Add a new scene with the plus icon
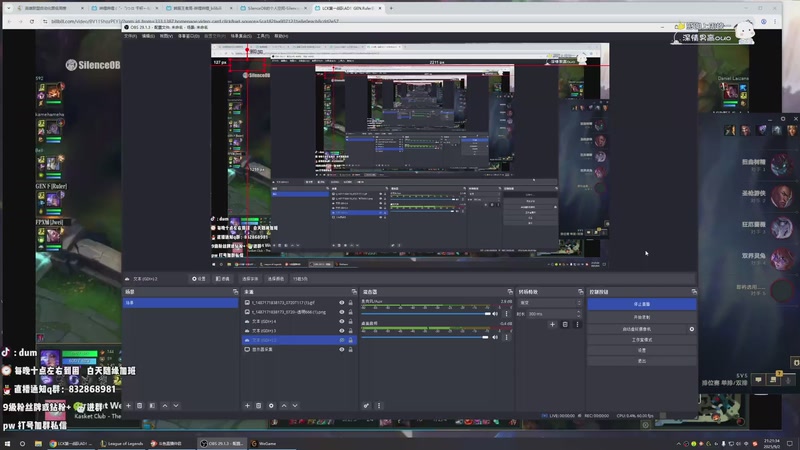Screen dimensions: 800x450 pos(129,406)
